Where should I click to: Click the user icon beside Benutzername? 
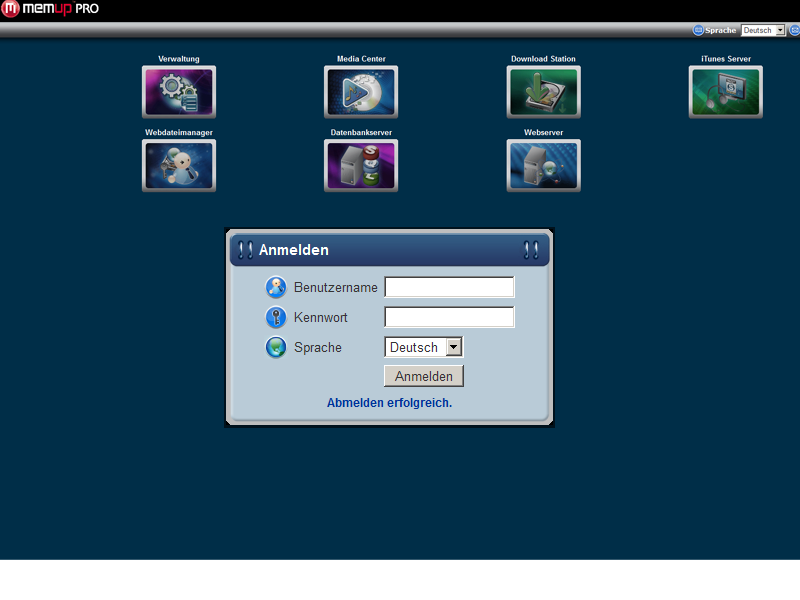click(276, 287)
